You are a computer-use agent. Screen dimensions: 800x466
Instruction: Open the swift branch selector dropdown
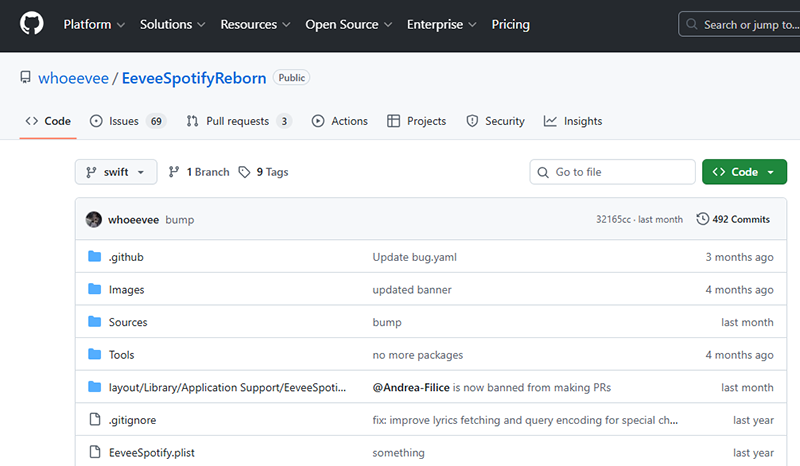(116, 172)
